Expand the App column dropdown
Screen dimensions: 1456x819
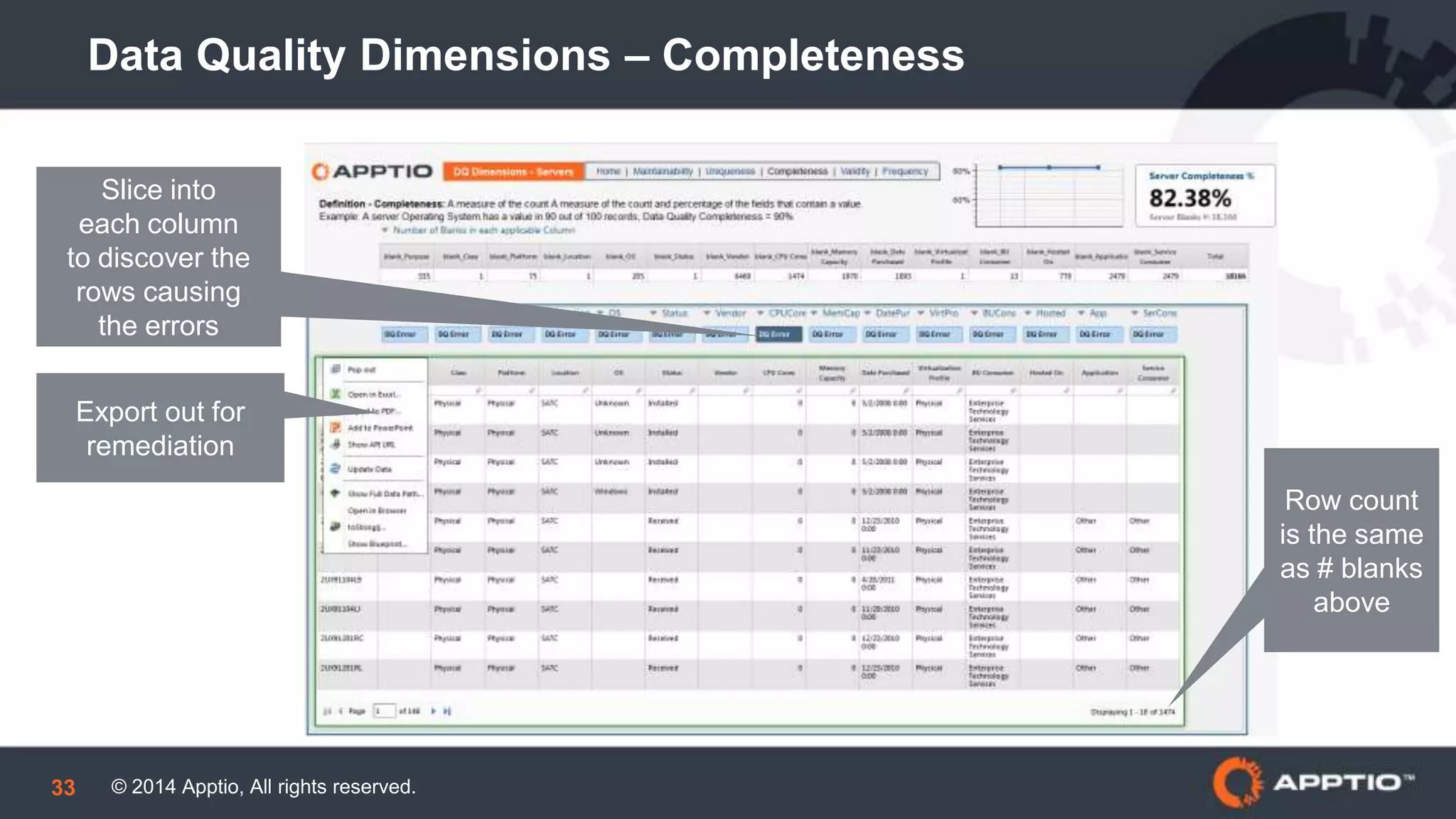coord(1081,313)
